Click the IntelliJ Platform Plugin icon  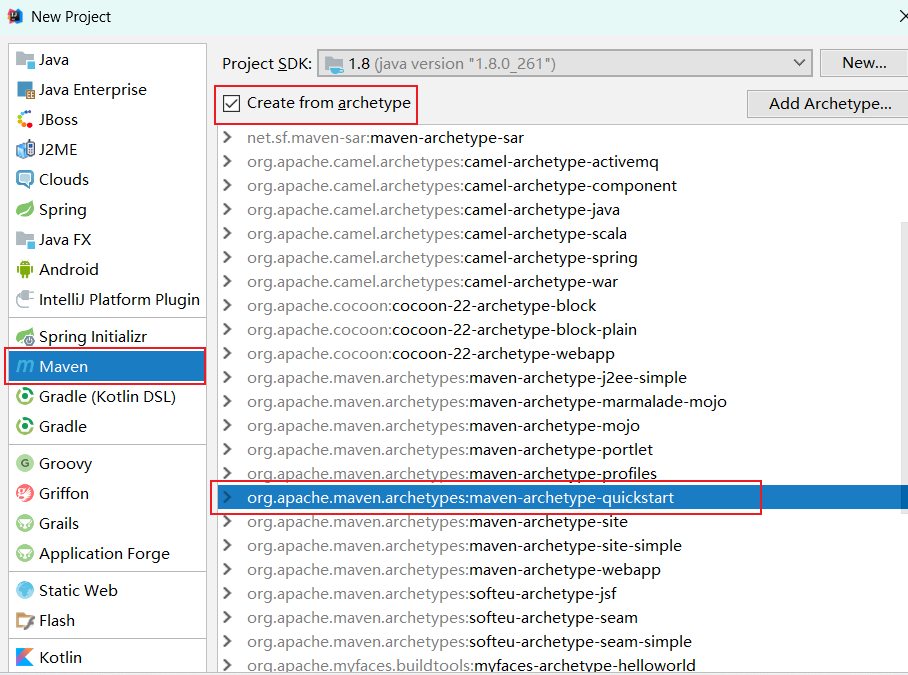(25, 299)
